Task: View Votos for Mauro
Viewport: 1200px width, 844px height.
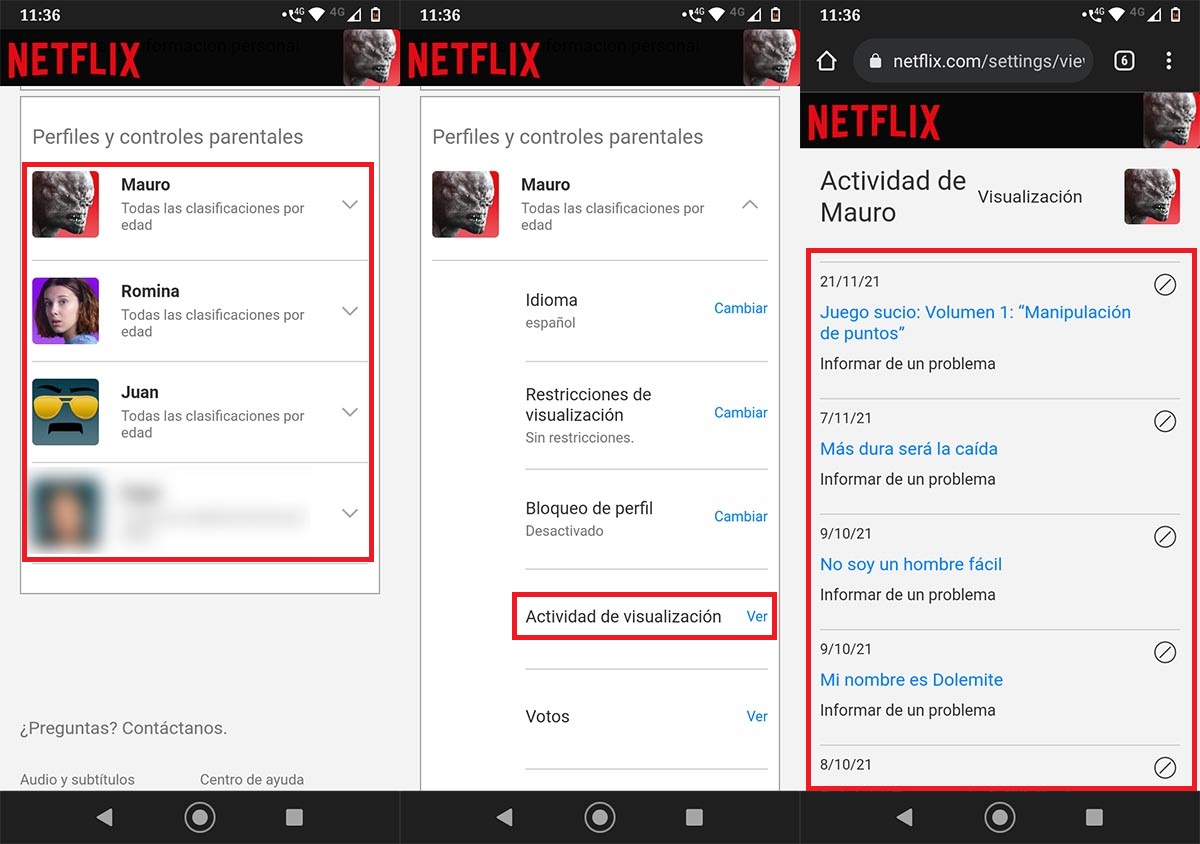Action: [757, 716]
